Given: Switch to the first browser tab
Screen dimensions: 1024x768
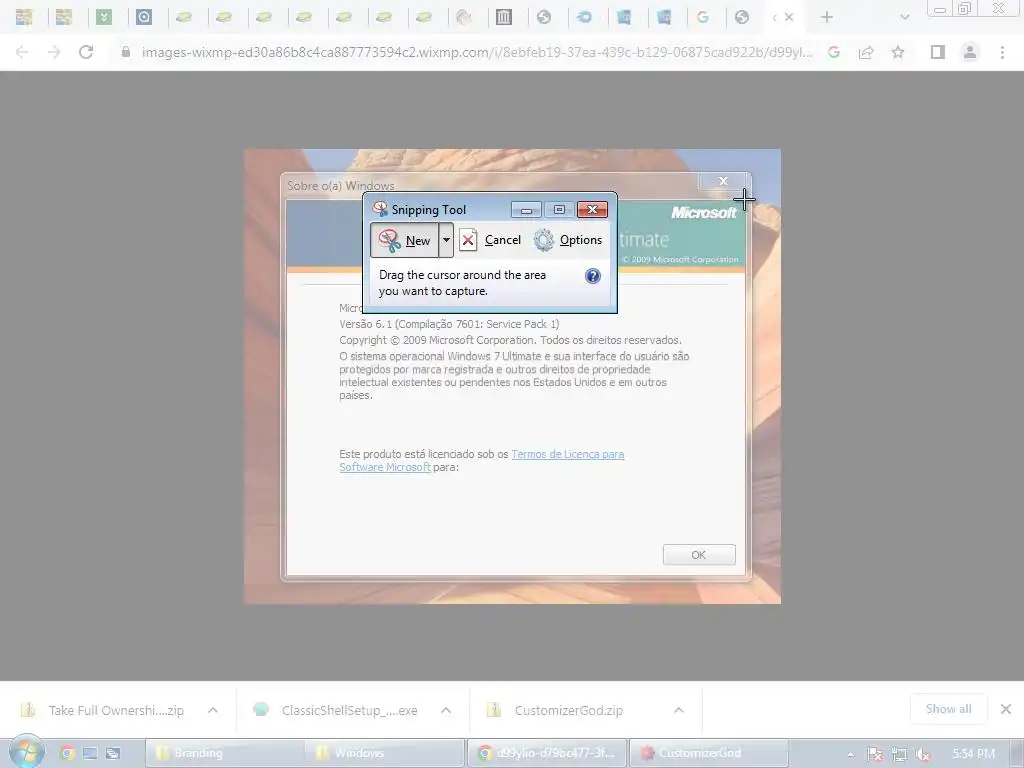Looking at the screenshot, I should pyautogui.click(x=24, y=17).
